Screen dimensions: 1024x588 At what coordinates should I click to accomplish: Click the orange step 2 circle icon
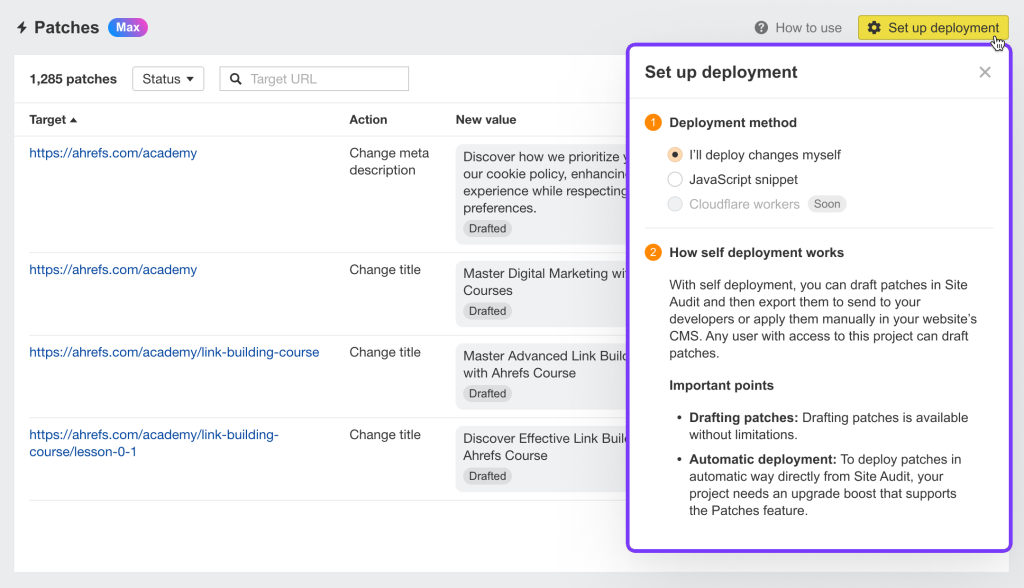tap(655, 253)
